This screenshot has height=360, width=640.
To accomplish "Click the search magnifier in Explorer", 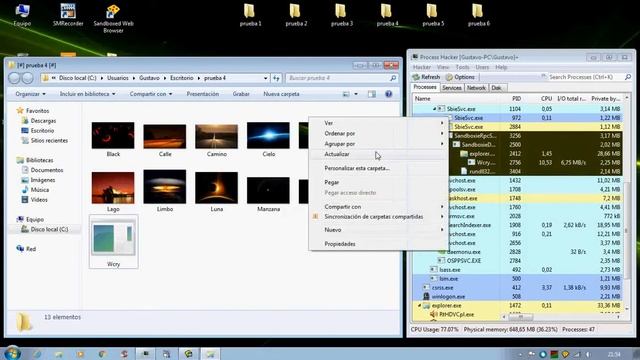I will (x=393, y=78).
